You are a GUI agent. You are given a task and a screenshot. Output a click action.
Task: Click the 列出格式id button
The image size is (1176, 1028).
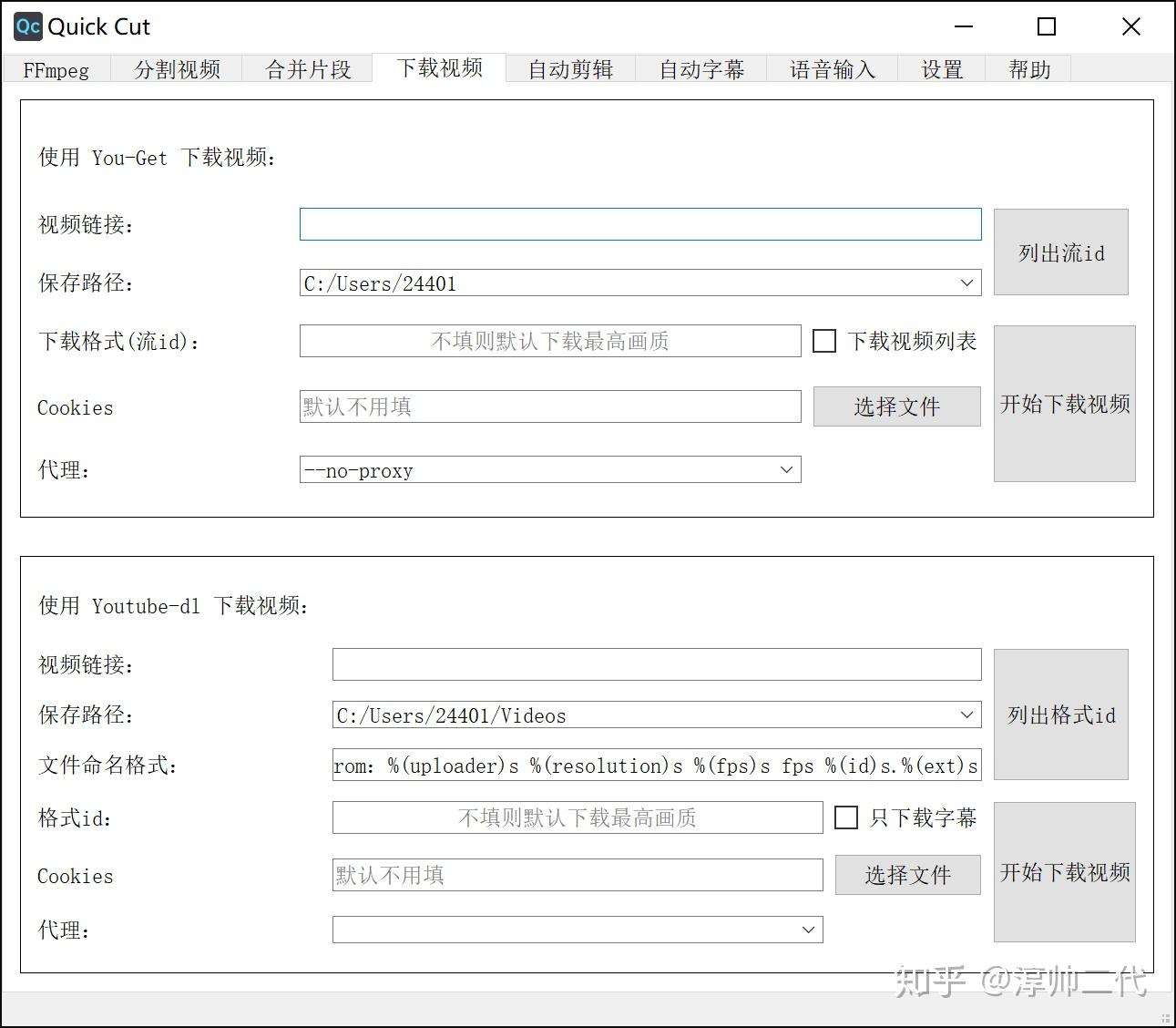click(1060, 716)
